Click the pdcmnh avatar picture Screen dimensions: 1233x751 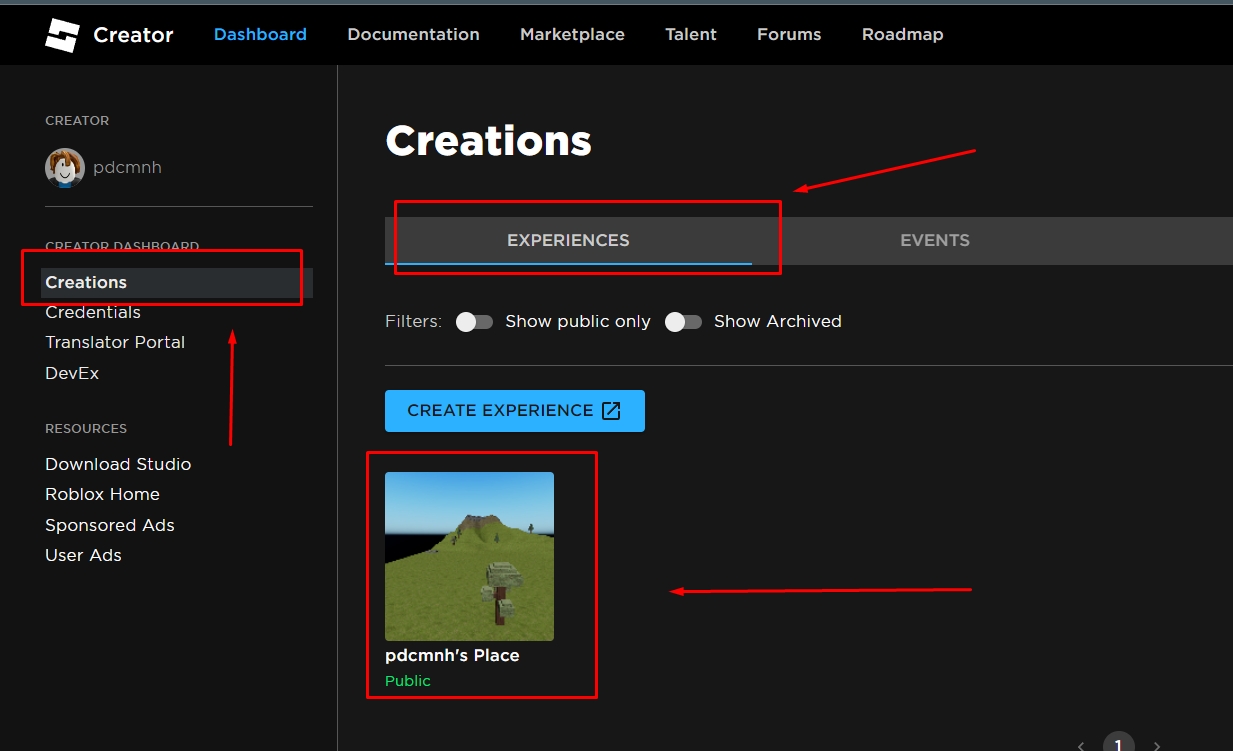(65, 168)
